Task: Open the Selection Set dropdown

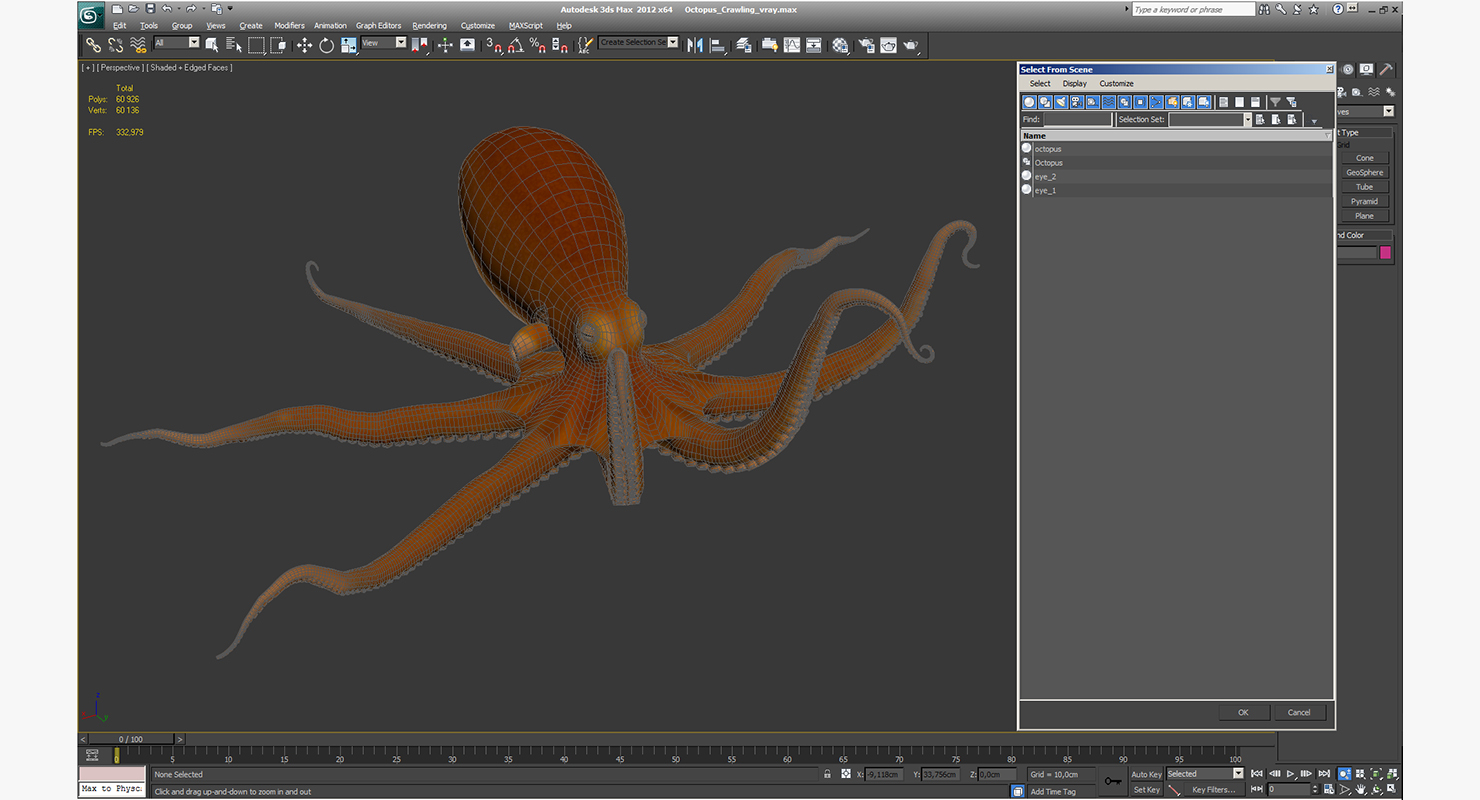Action: click(x=1247, y=120)
